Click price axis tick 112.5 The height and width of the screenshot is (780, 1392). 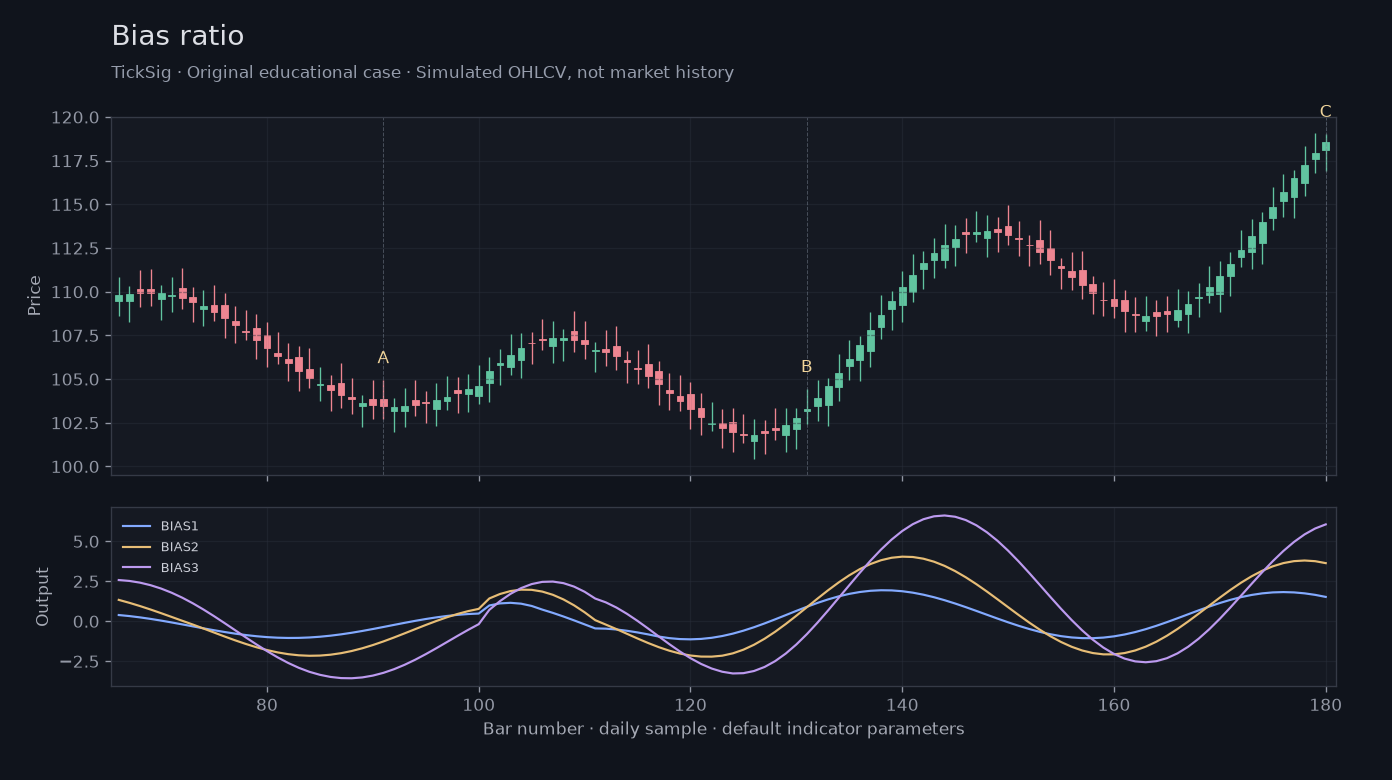[x=75, y=249]
